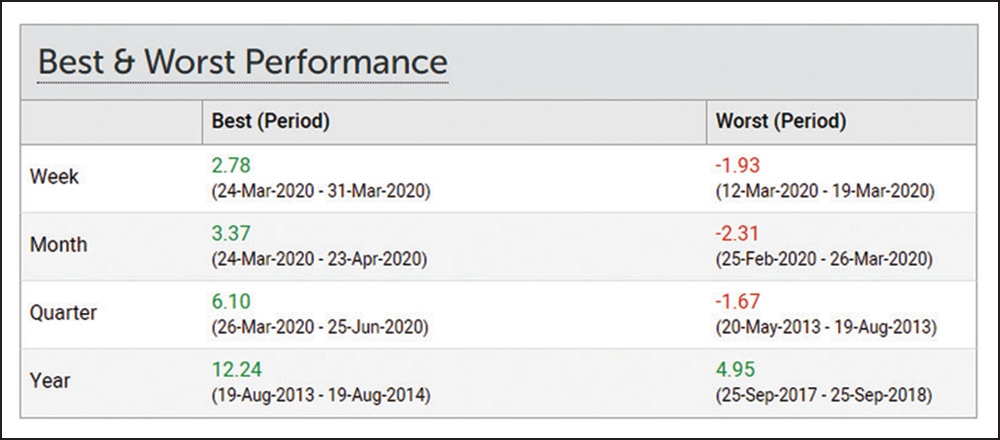Select the Year row label

50,381
